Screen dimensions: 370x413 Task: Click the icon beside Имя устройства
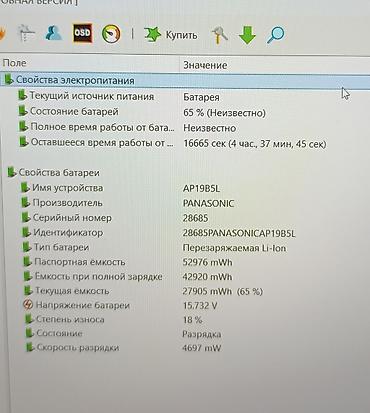point(25,187)
